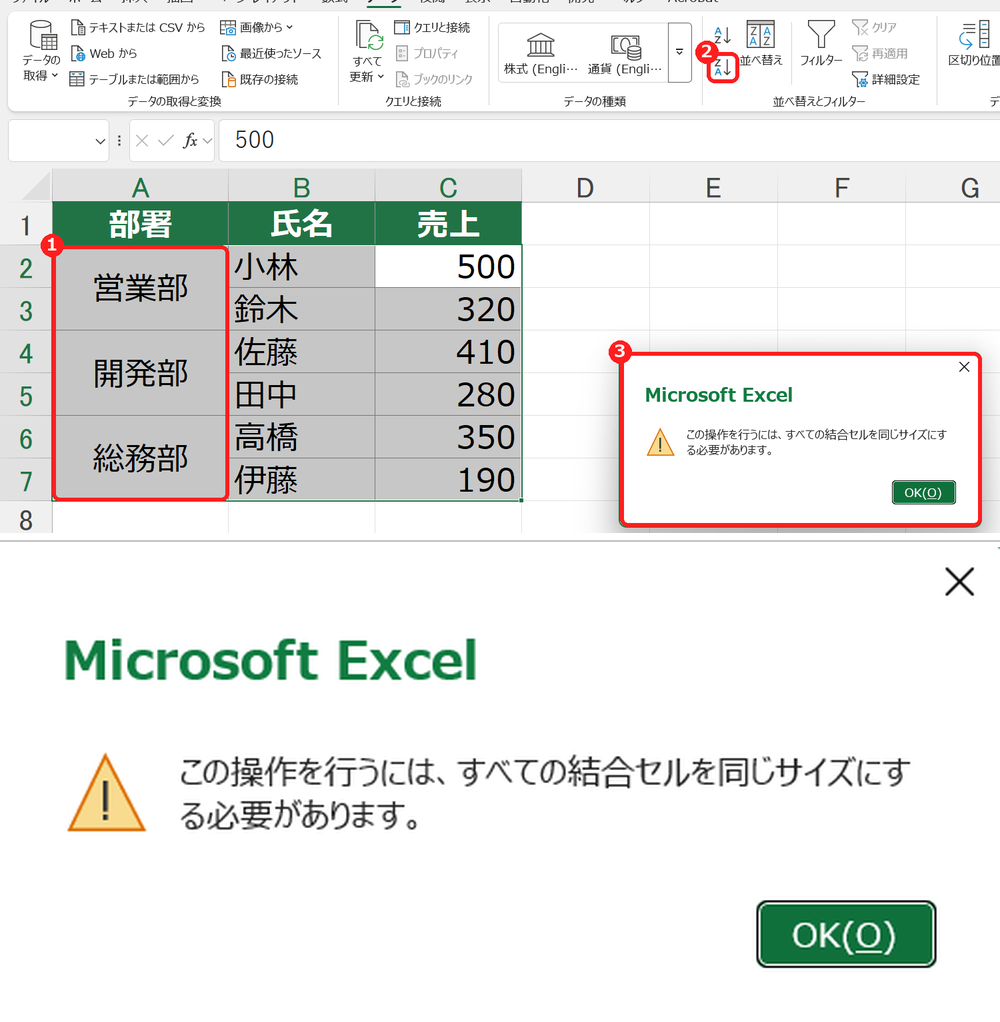Select header cell 部署
Screen dimensions: 1000x1022
click(140, 224)
